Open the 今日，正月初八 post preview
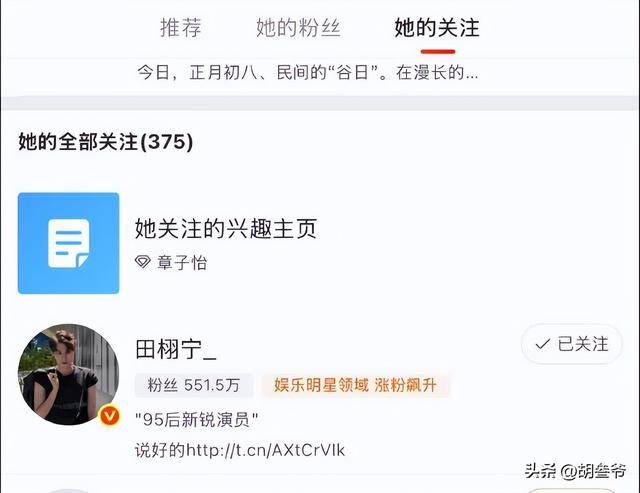 coord(308,73)
